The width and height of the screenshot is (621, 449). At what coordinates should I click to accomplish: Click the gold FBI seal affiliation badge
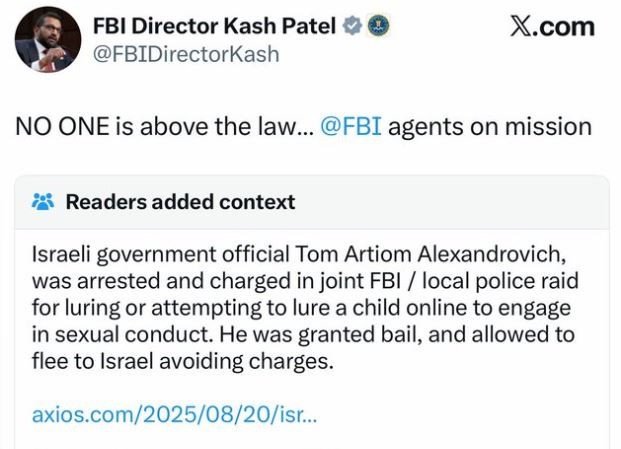(x=379, y=27)
